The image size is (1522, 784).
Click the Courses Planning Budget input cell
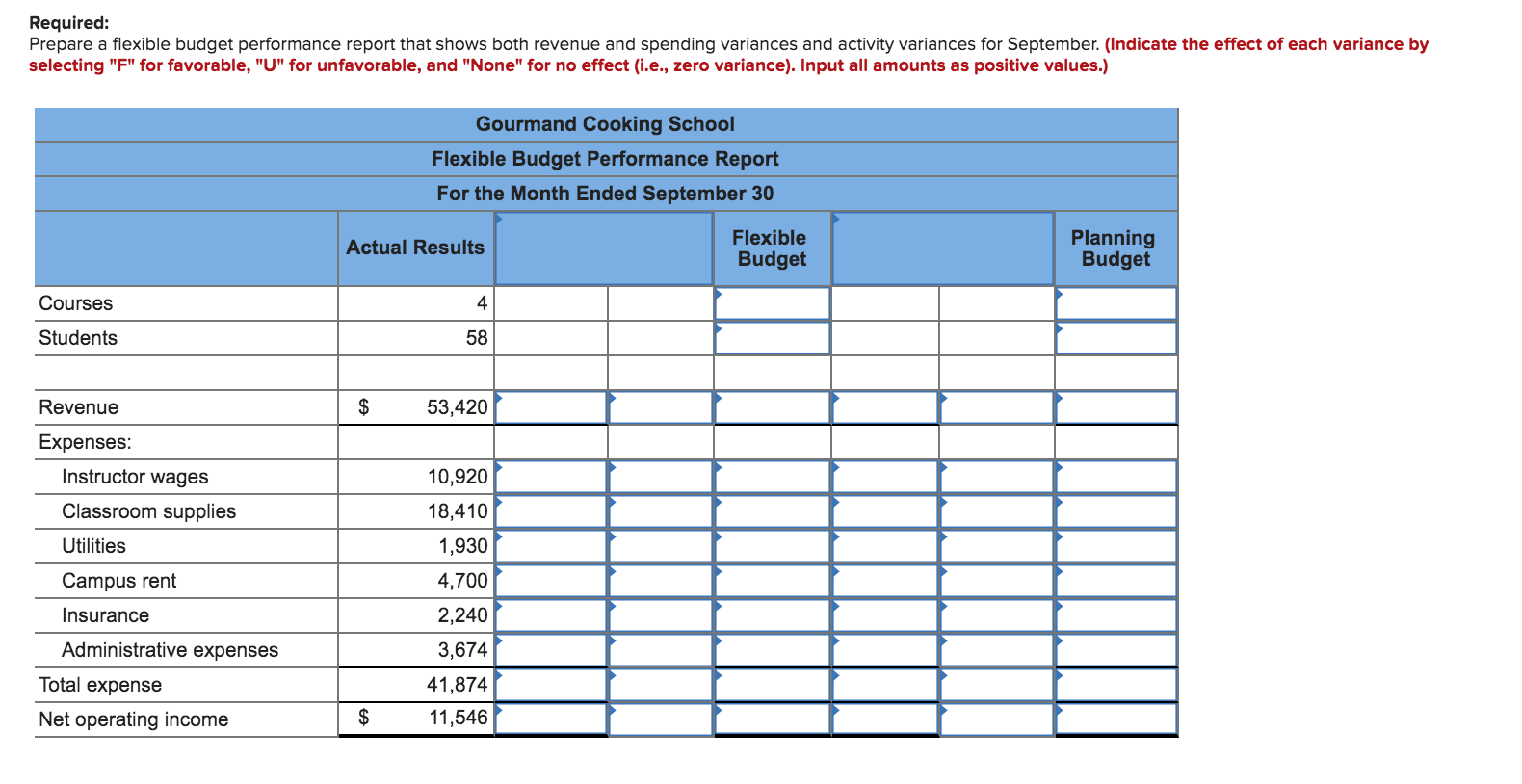click(x=1115, y=303)
